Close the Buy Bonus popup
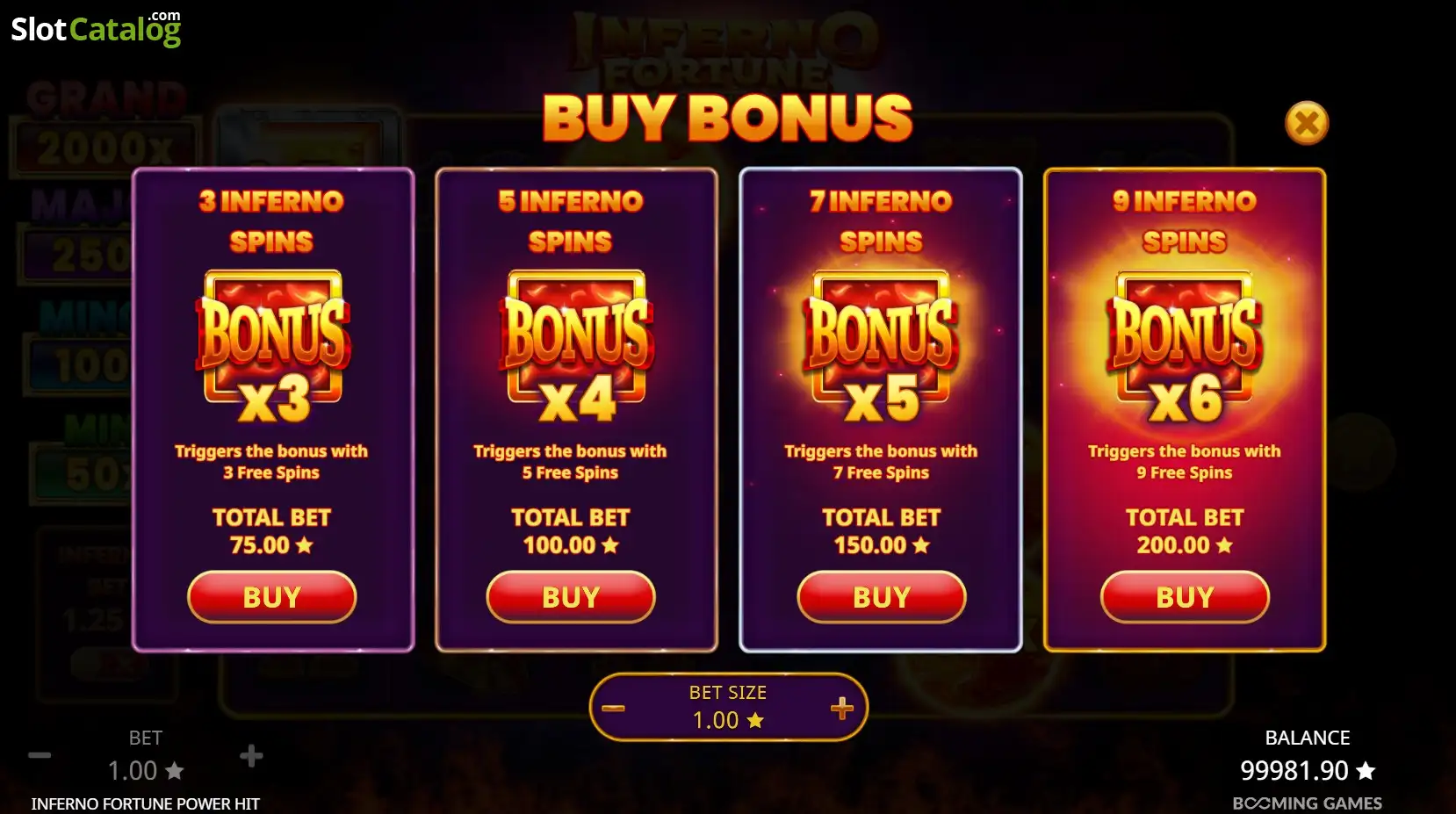 tap(1307, 123)
